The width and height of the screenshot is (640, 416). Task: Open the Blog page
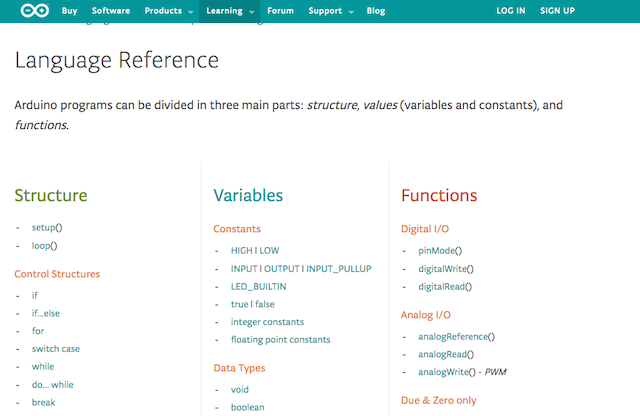tap(376, 11)
